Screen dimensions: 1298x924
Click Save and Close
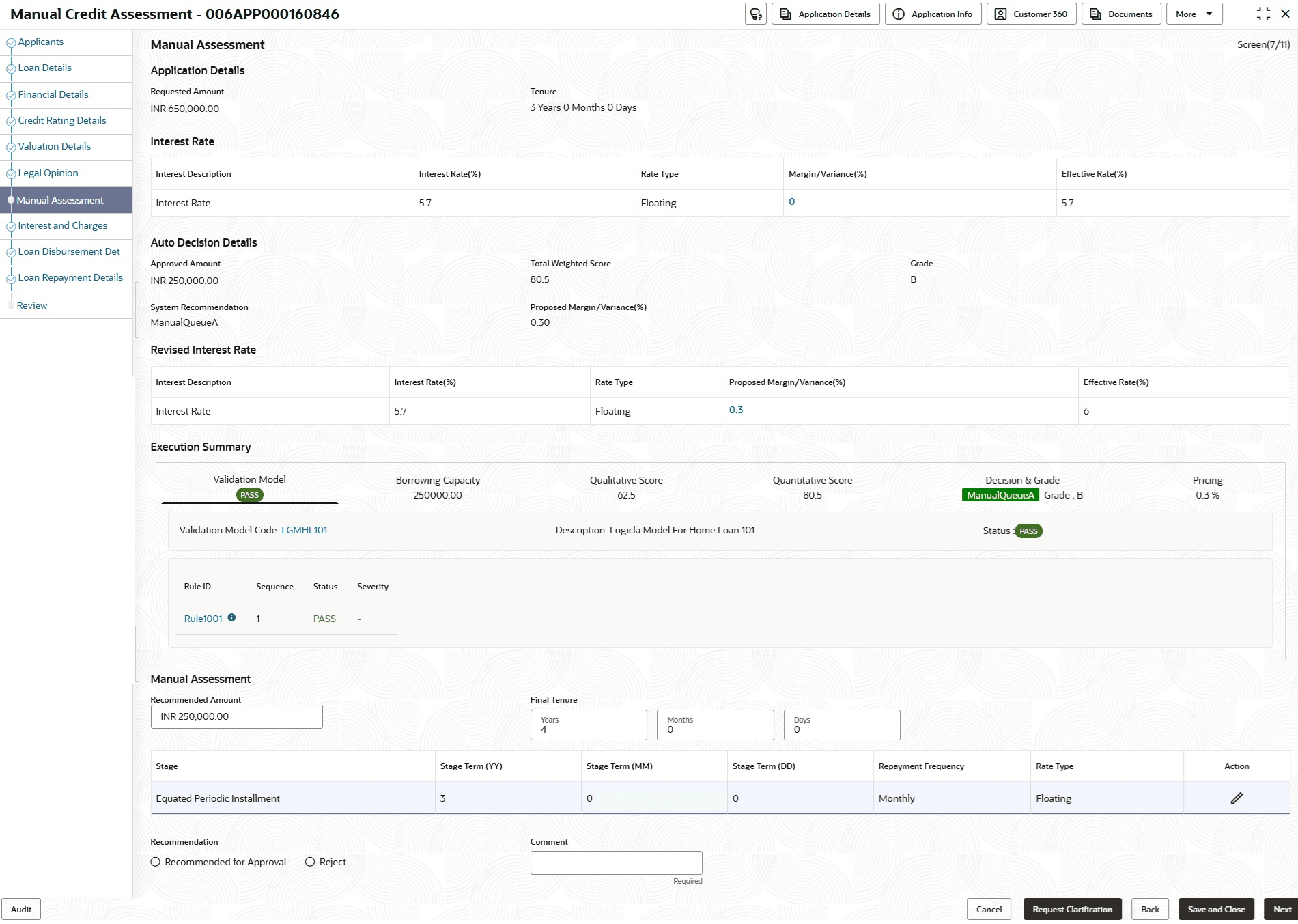tap(1216, 909)
